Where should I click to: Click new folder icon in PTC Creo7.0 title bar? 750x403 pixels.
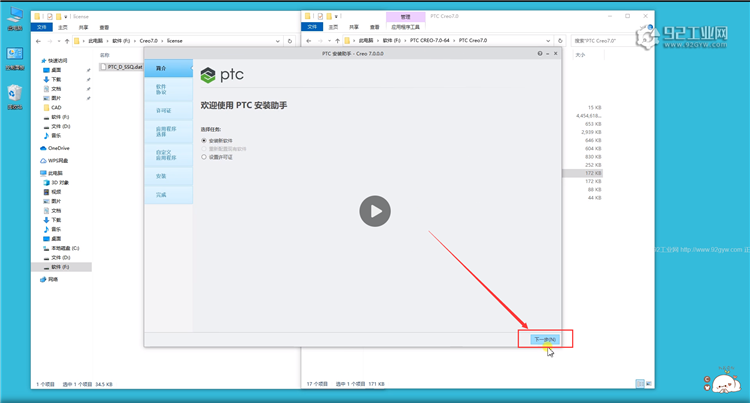pos(329,16)
